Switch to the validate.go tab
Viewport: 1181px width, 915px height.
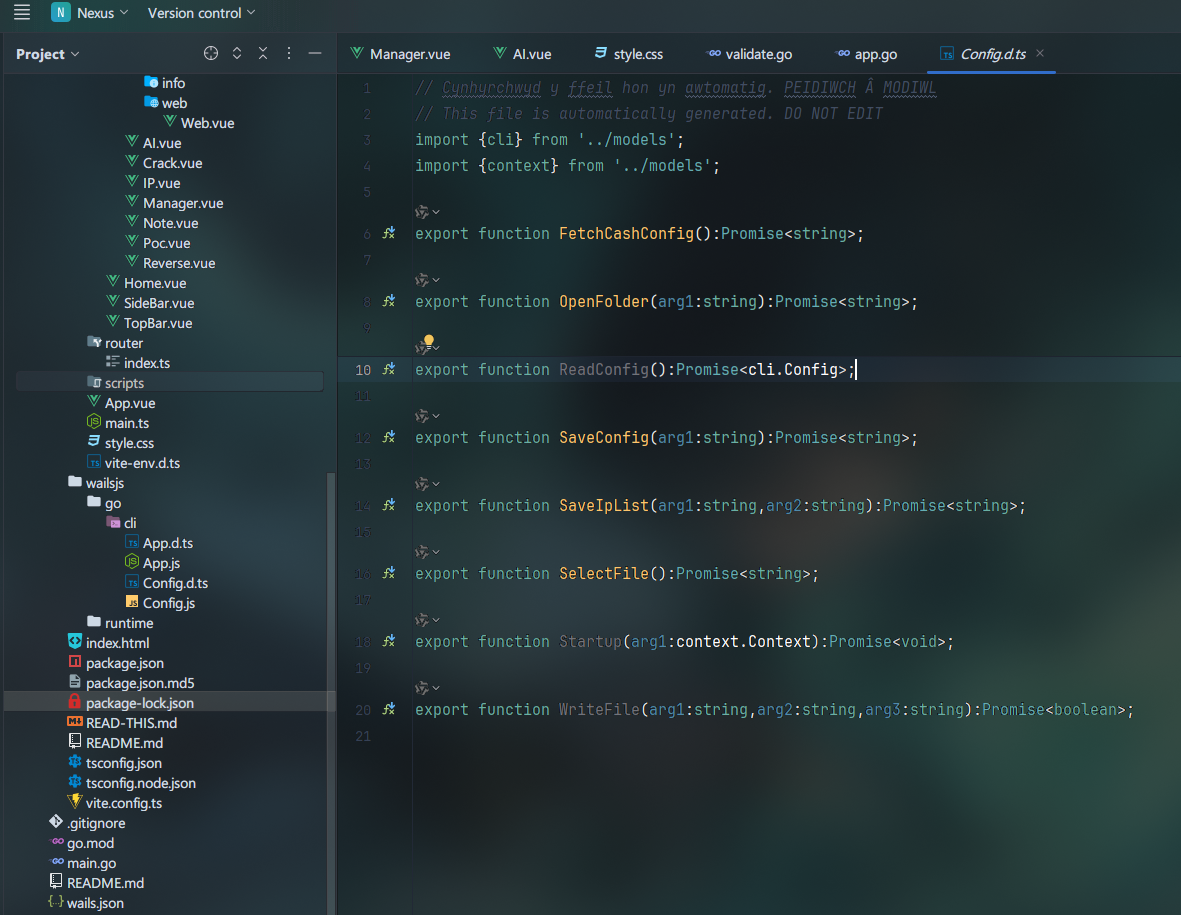(749, 54)
